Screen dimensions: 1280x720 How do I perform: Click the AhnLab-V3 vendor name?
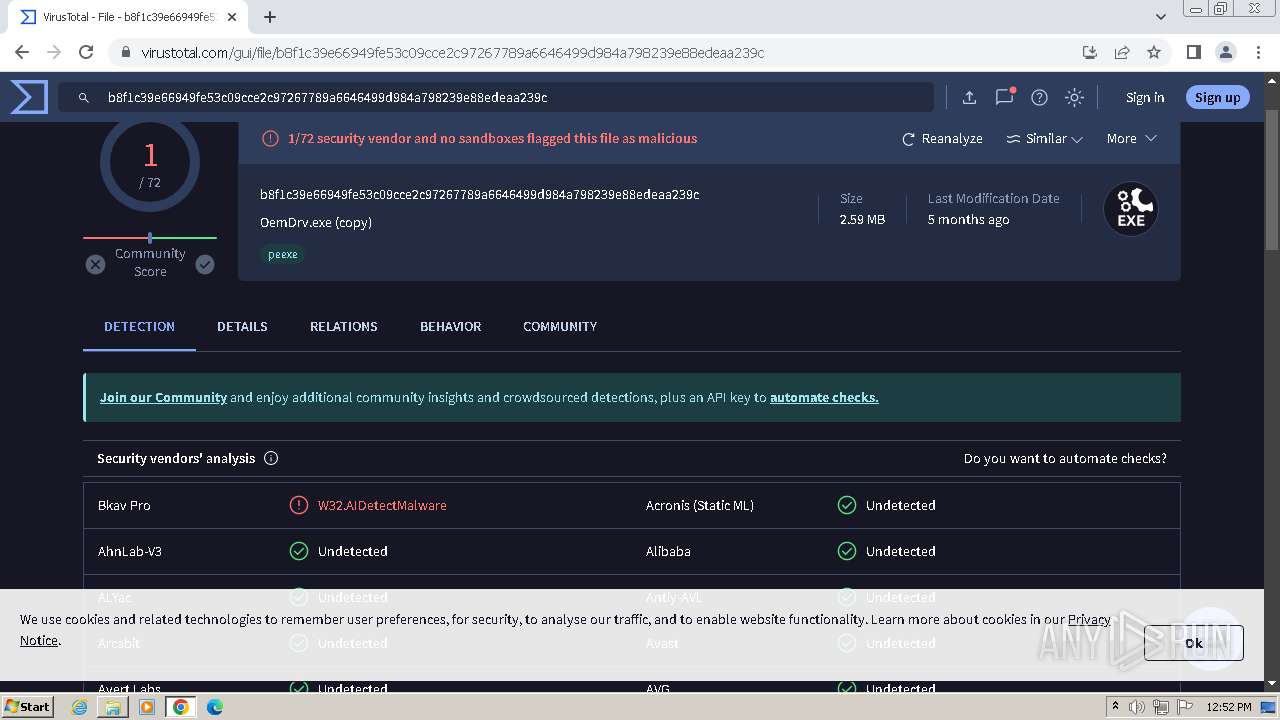(x=130, y=551)
